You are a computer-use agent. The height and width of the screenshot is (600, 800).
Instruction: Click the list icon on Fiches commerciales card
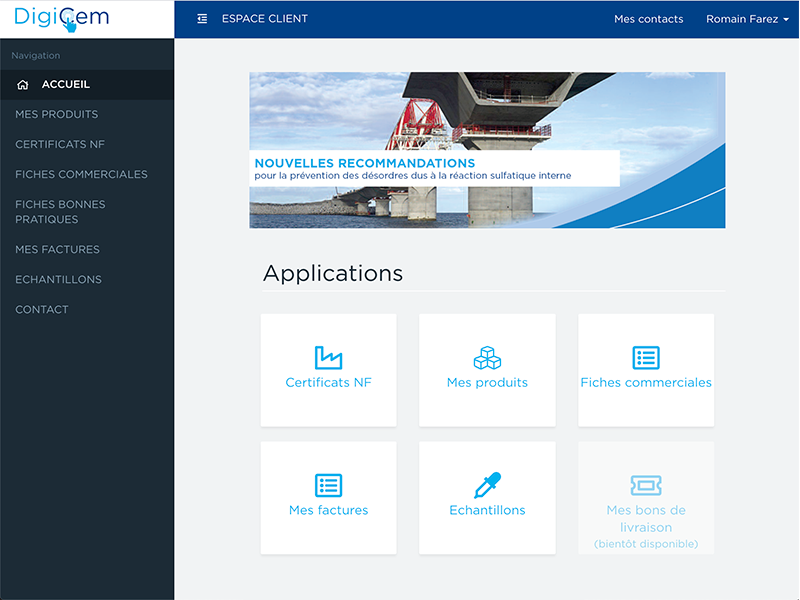(x=646, y=357)
